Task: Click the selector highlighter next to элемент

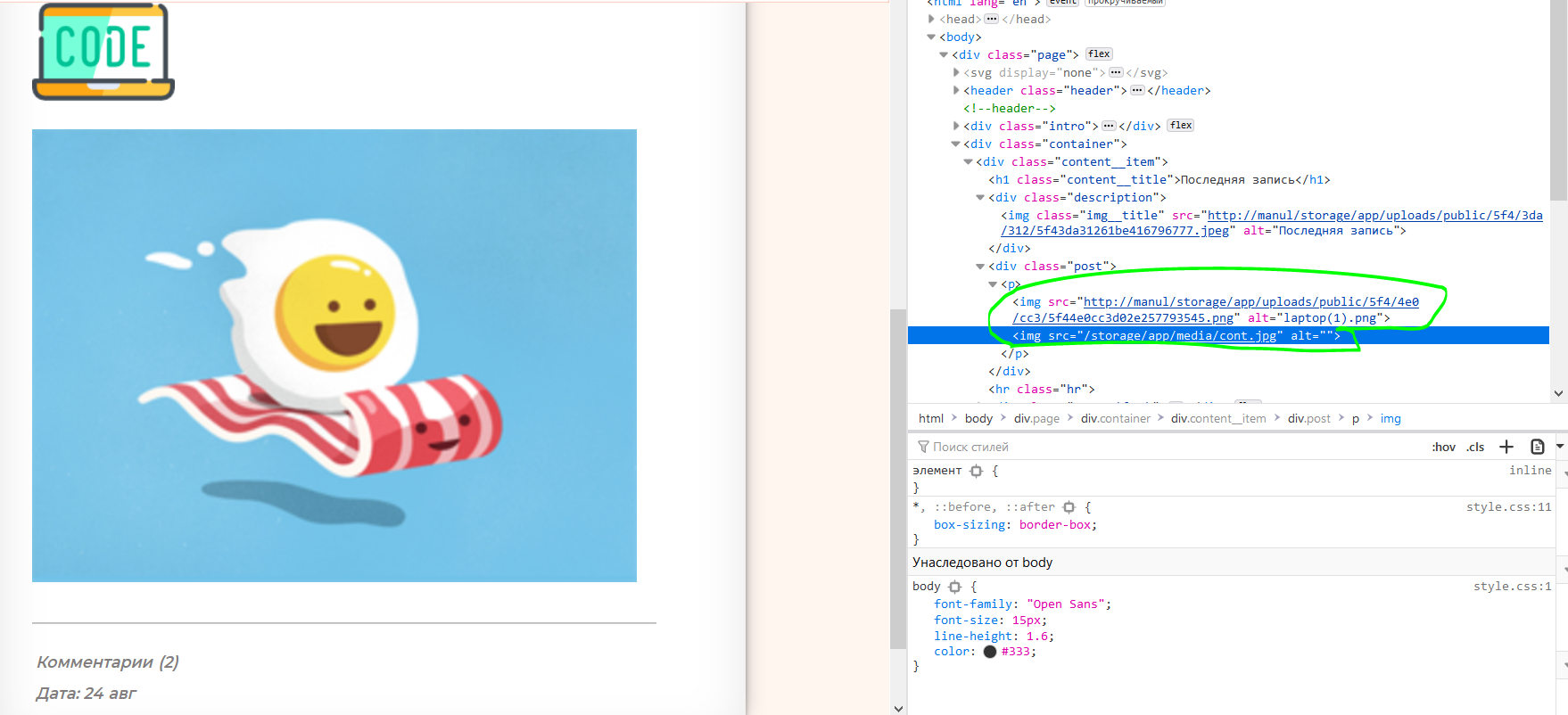Action: [976, 471]
